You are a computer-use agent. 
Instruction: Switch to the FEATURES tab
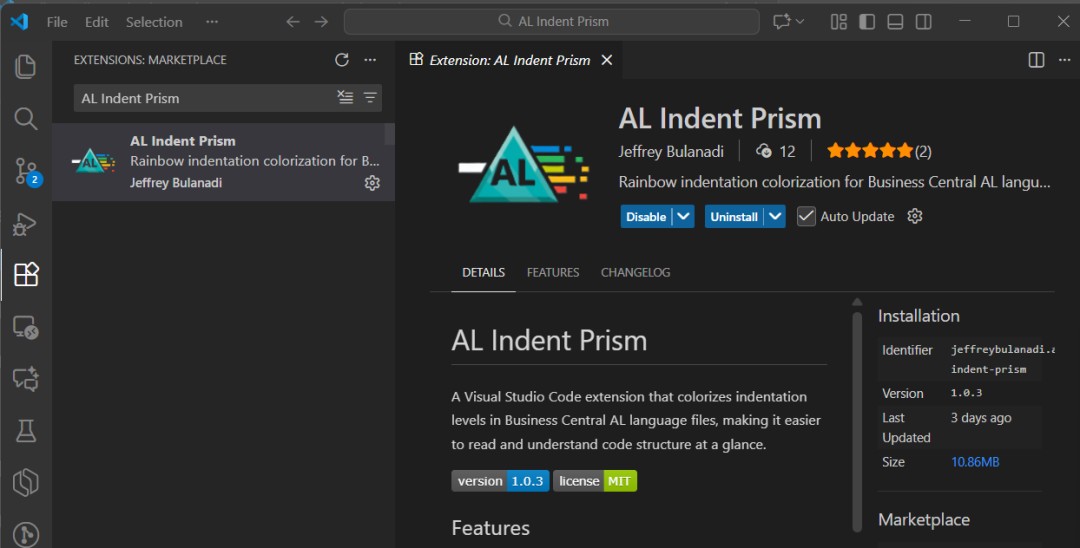click(x=553, y=273)
